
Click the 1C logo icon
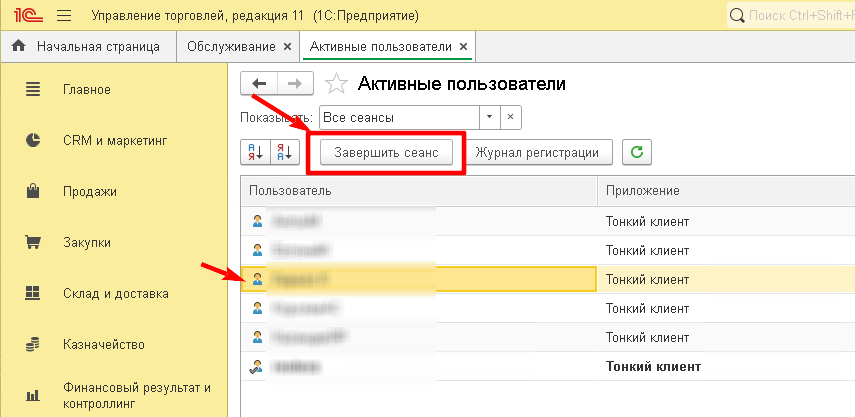click(x=29, y=15)
